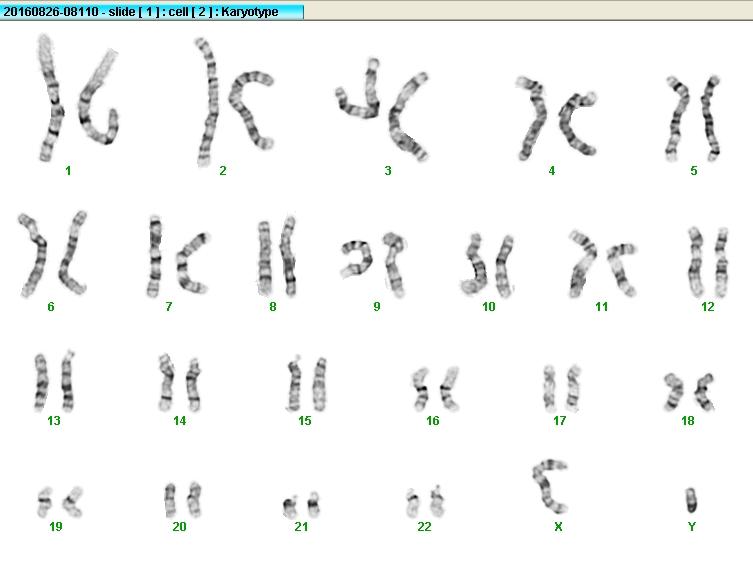The height and width of the screenshot is (579, 753).
Task: Click the green label "14"
Action: click(x=180, y=421)
